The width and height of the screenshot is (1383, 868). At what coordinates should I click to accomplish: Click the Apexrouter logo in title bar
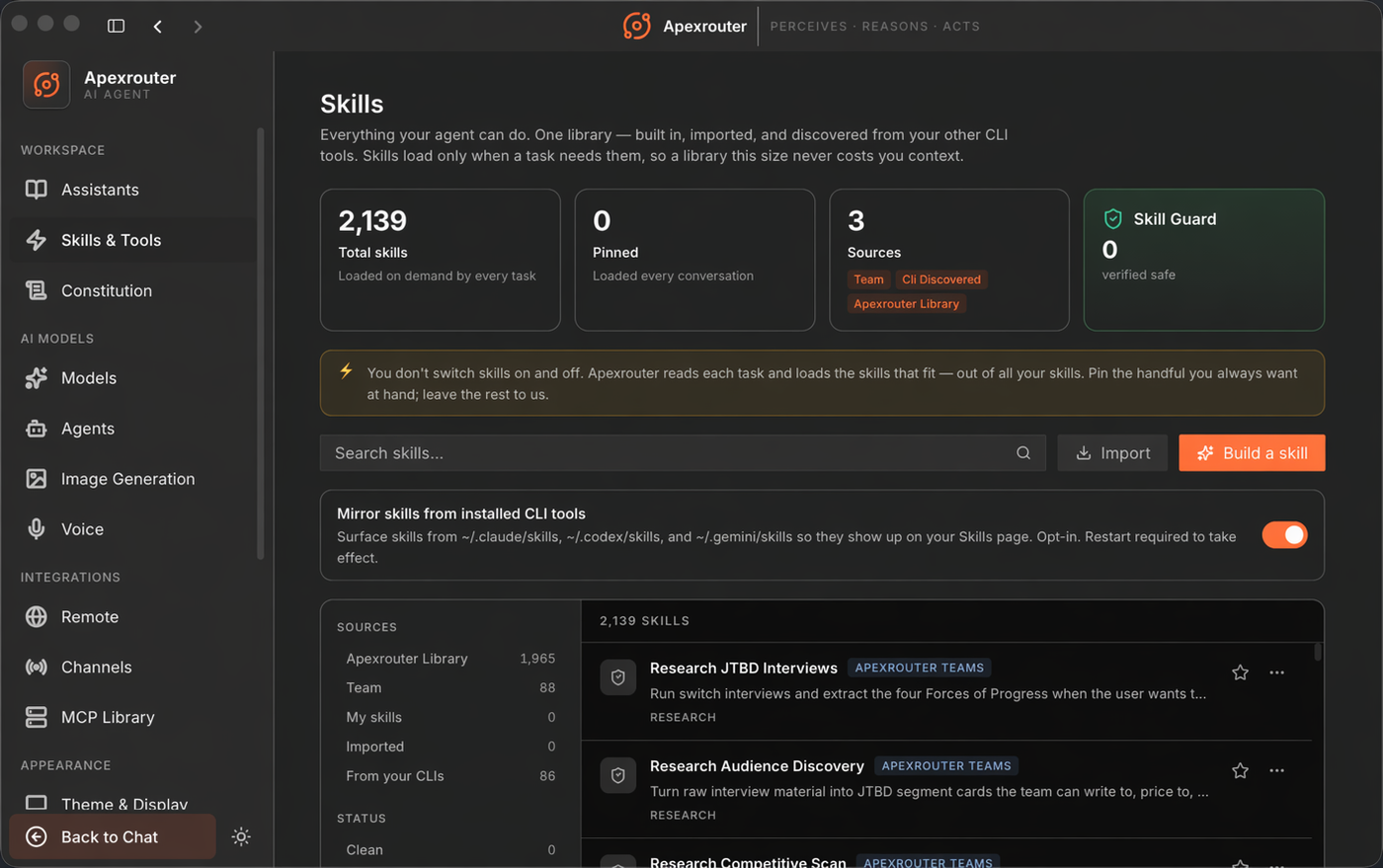tap(637, 26)
